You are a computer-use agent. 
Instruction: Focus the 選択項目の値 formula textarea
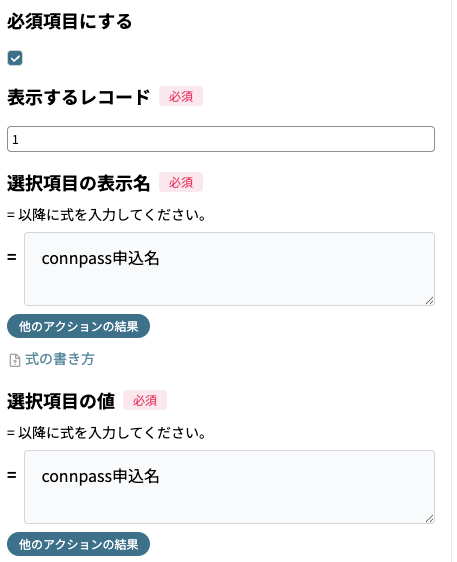click(x=229, y=487)
